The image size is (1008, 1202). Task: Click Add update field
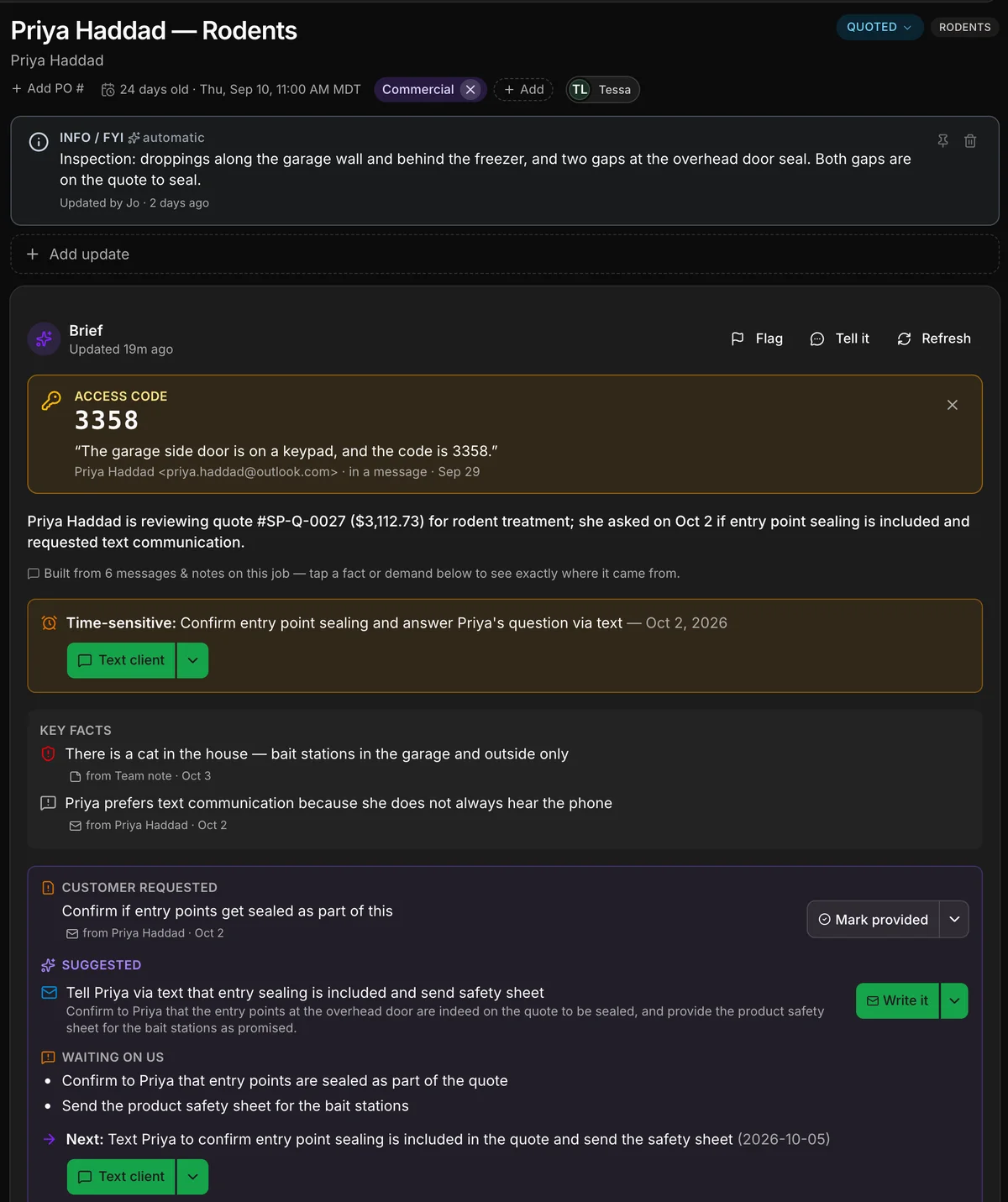504,255
